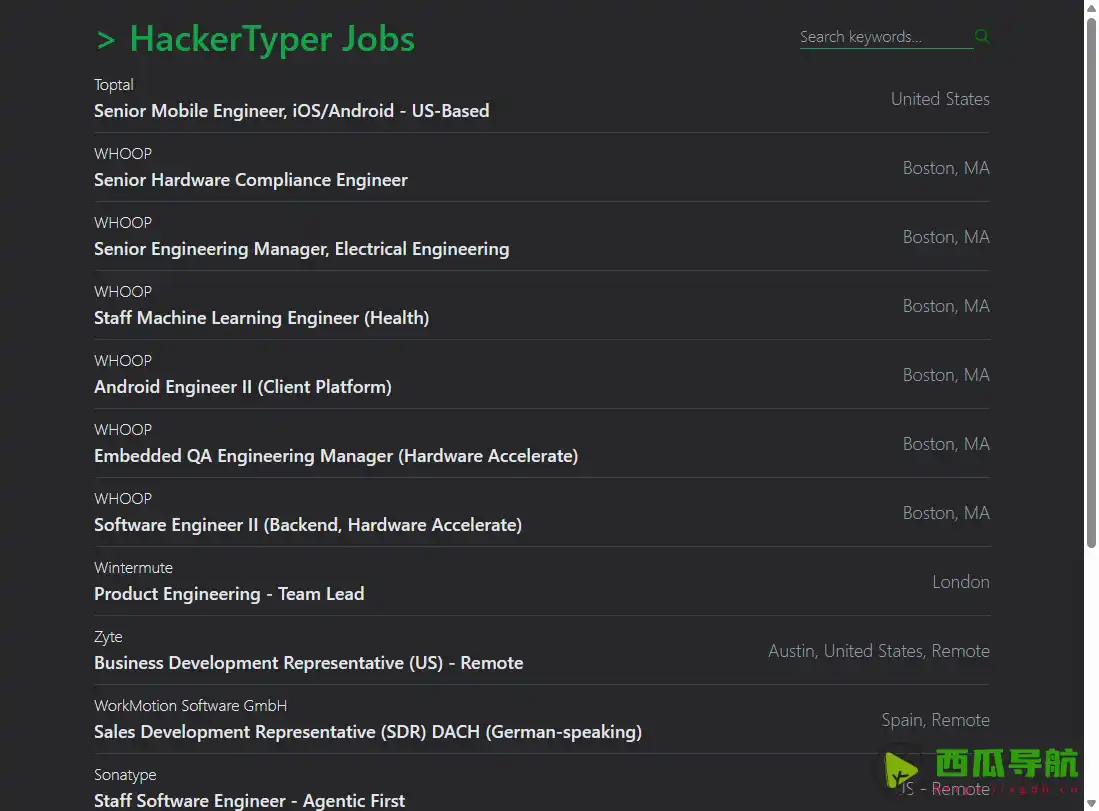The height and width of the screenshot is (811, 1099).
Task: Click the Wintermute company name
Action: point(133,568)
